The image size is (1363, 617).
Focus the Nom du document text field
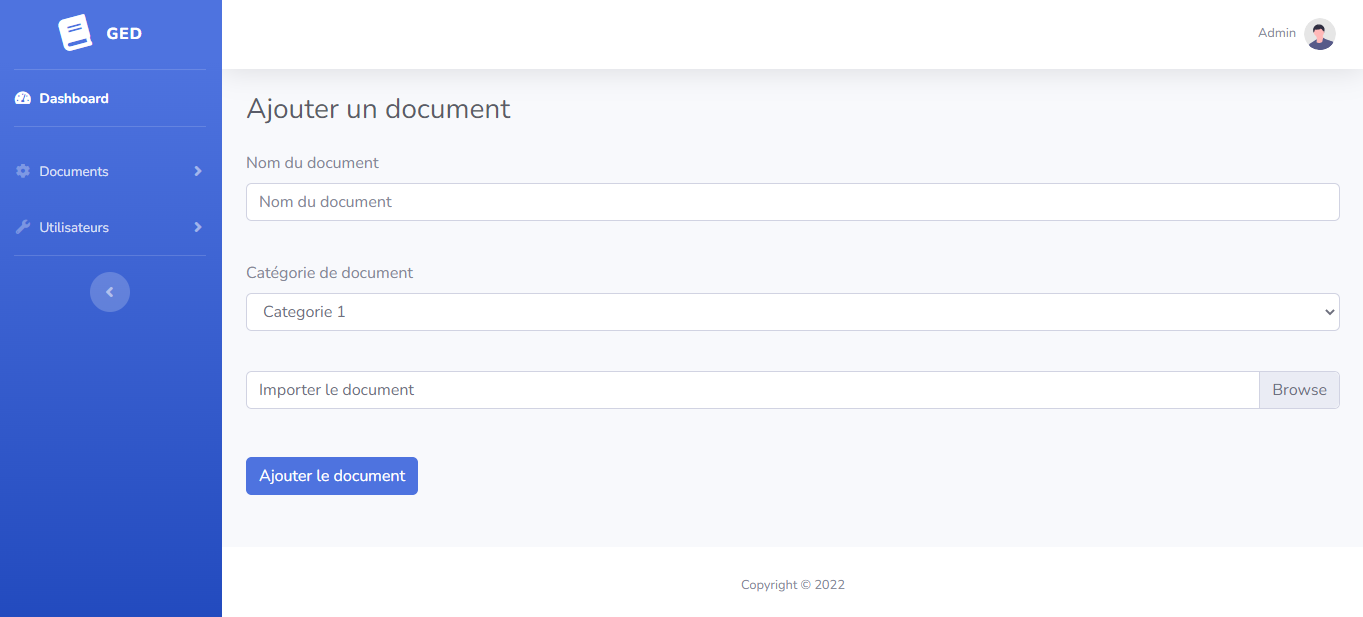(792, 202)
